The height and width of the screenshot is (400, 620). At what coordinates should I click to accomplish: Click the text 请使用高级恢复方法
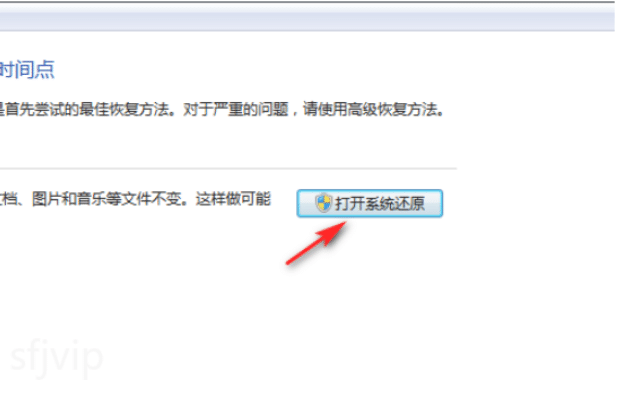[370, 109]
